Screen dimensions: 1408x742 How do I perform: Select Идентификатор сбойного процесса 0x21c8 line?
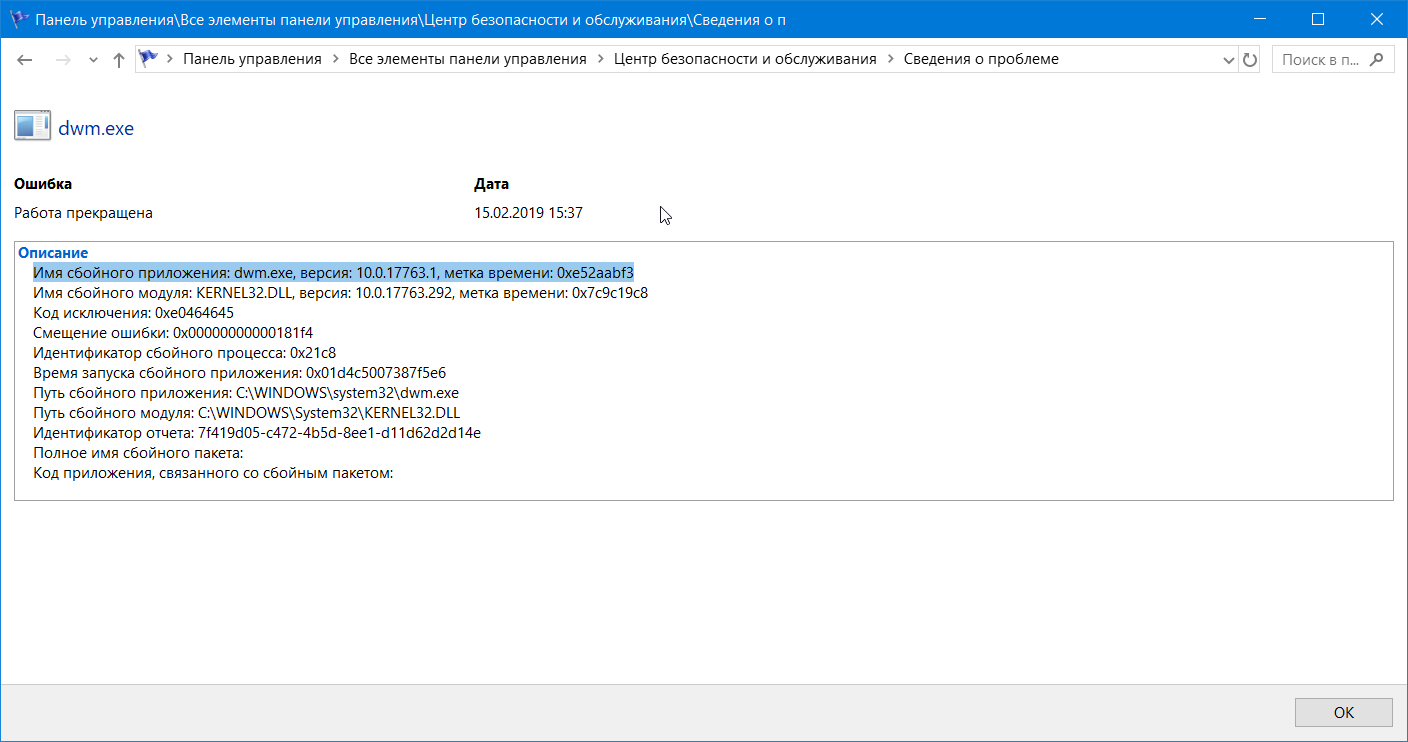[184, 353]
